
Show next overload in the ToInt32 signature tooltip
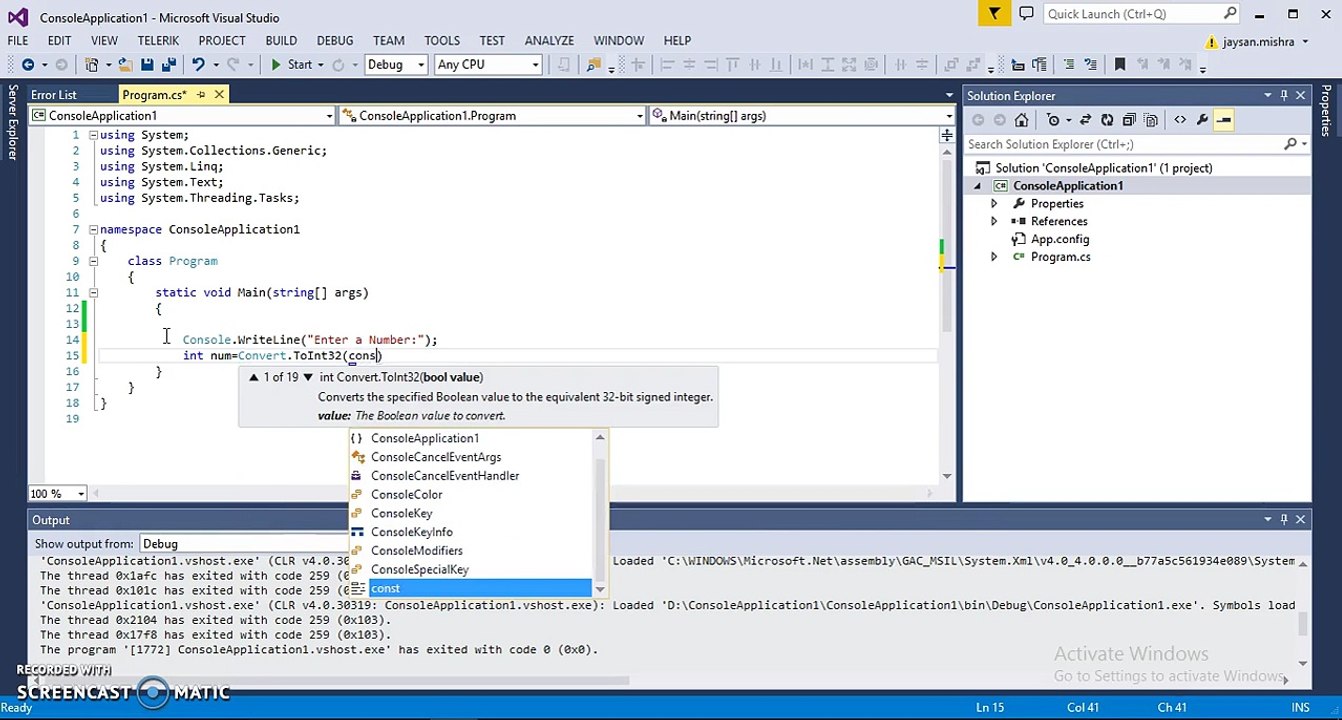pos(308,377)
